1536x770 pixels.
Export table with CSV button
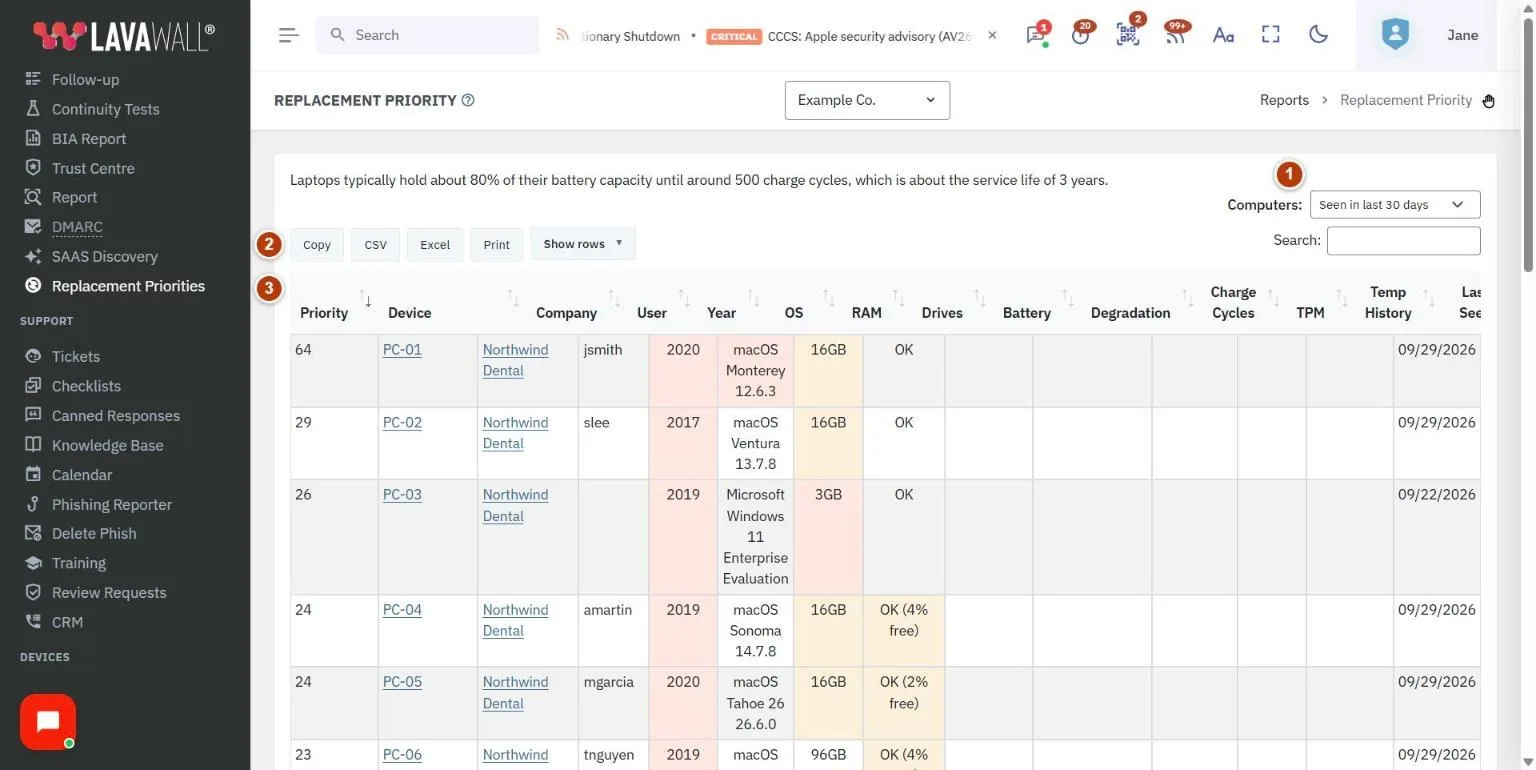tap(375, 245)
